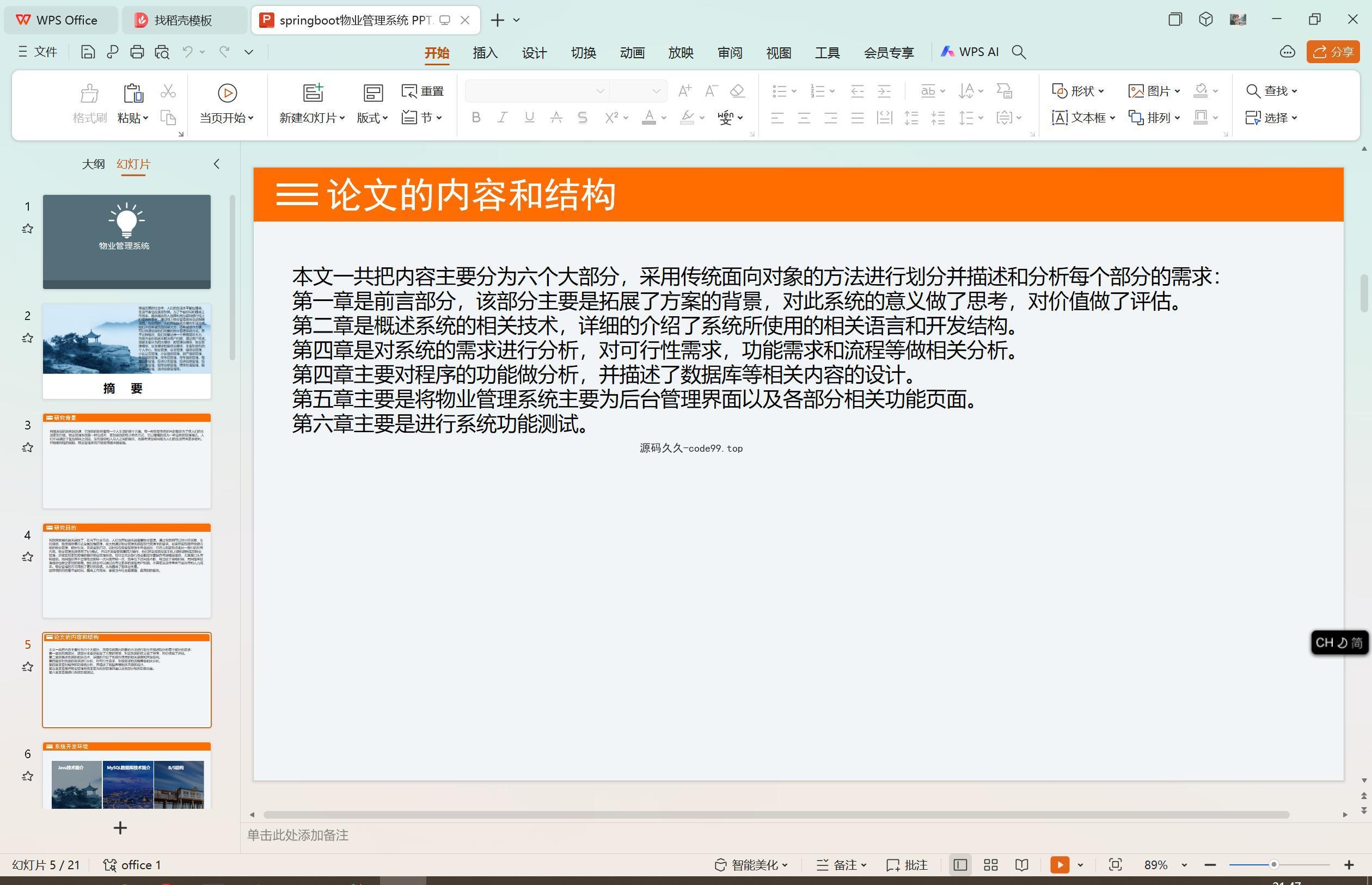1372x885 pixels.
Task: Click the WPS AI button
Action: pyautogui.click(x=970, y=52)
